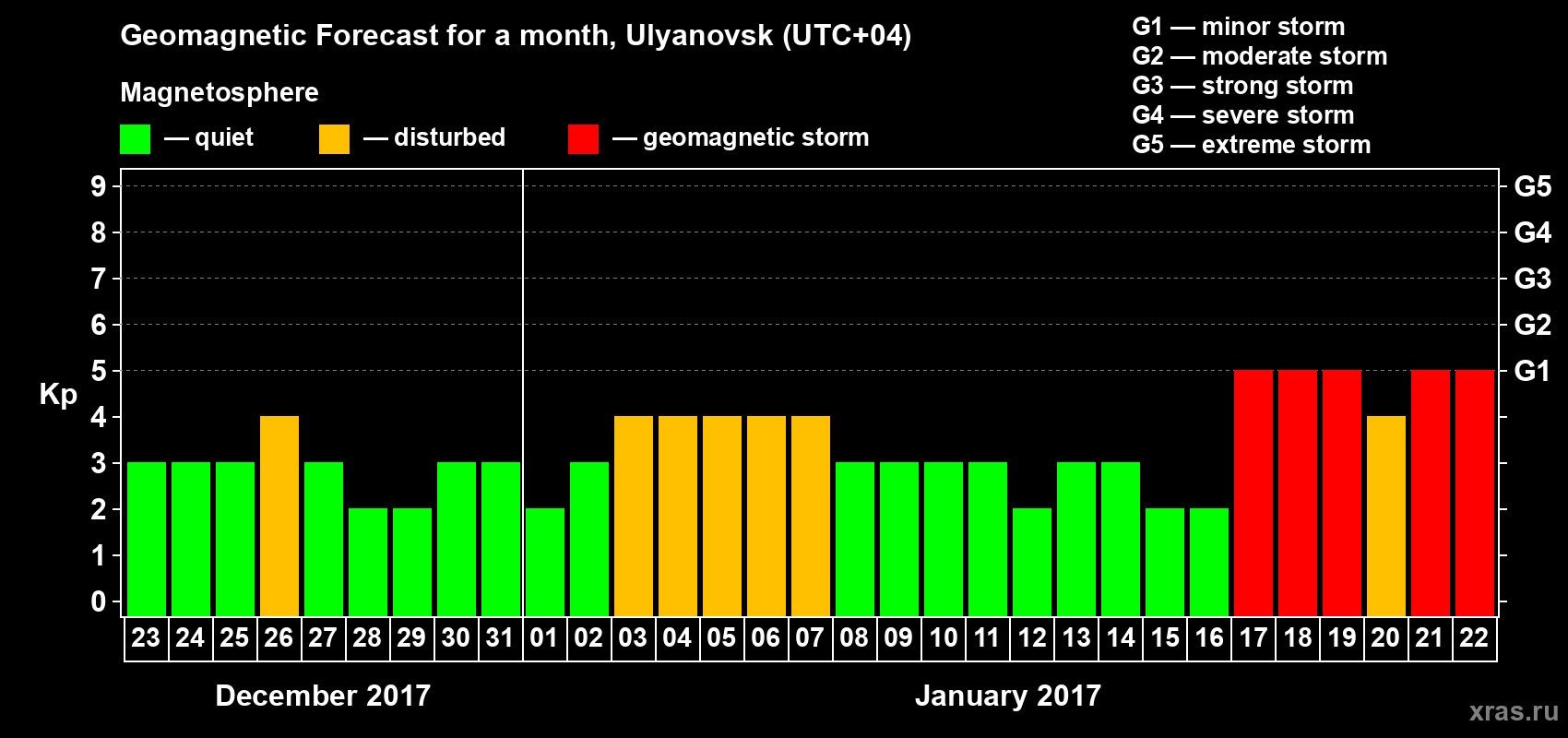Click the Kp value 5 on left axis
Viewport: 1568px width, 738px height.
(99, 371)
